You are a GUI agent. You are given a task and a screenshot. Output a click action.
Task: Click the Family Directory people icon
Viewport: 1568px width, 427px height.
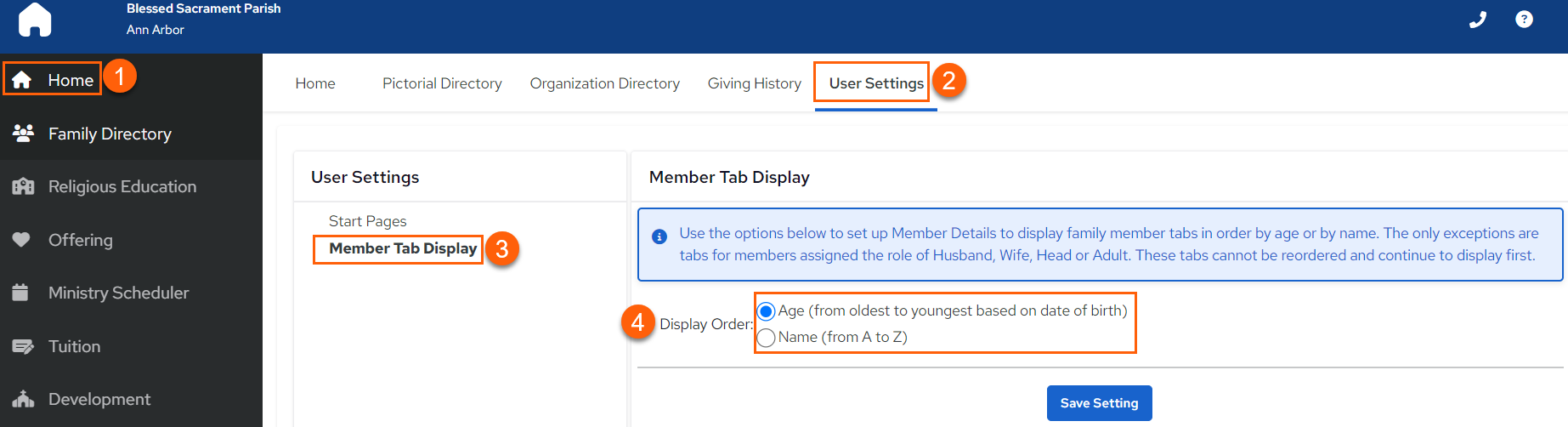tap(23, 133)
